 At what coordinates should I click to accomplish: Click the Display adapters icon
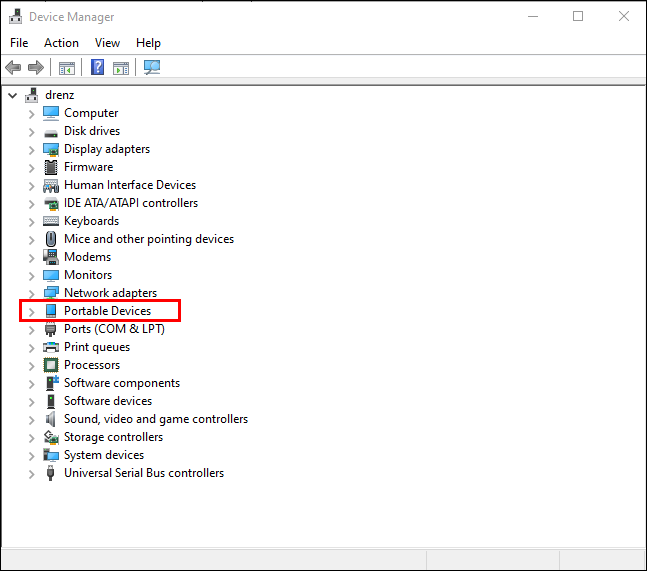click(x=51, y=149)
